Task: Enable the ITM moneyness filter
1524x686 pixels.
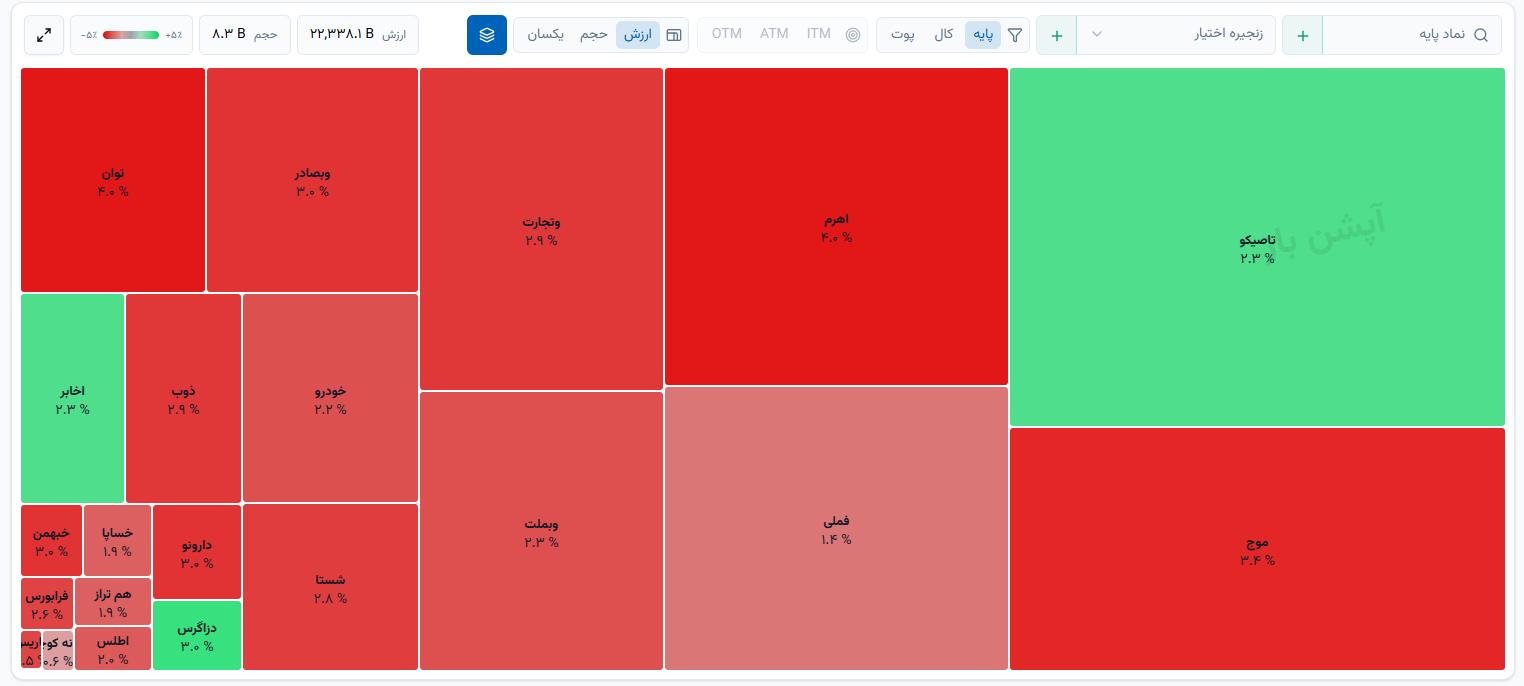Action: point(819,34)
